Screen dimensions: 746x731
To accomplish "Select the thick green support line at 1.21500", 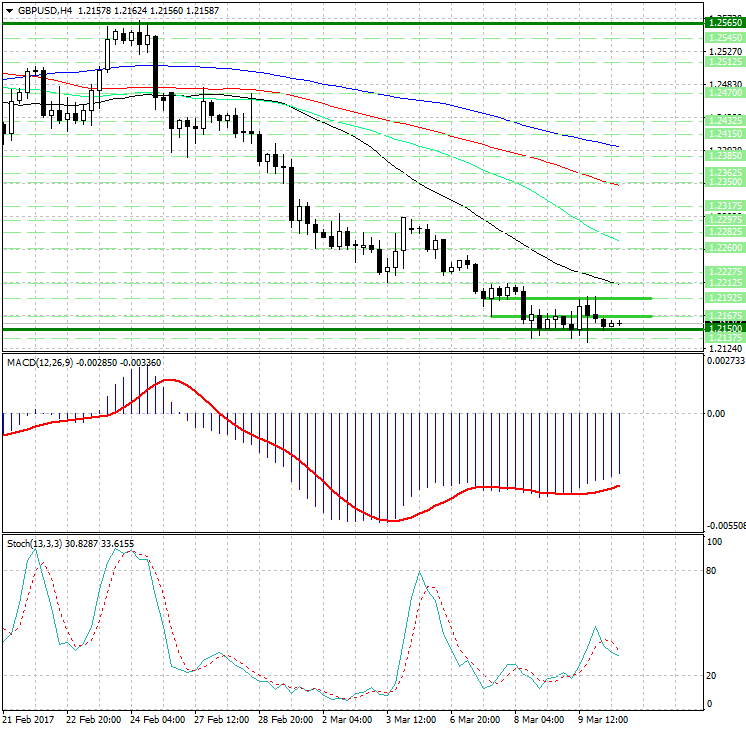I will 352,329.
